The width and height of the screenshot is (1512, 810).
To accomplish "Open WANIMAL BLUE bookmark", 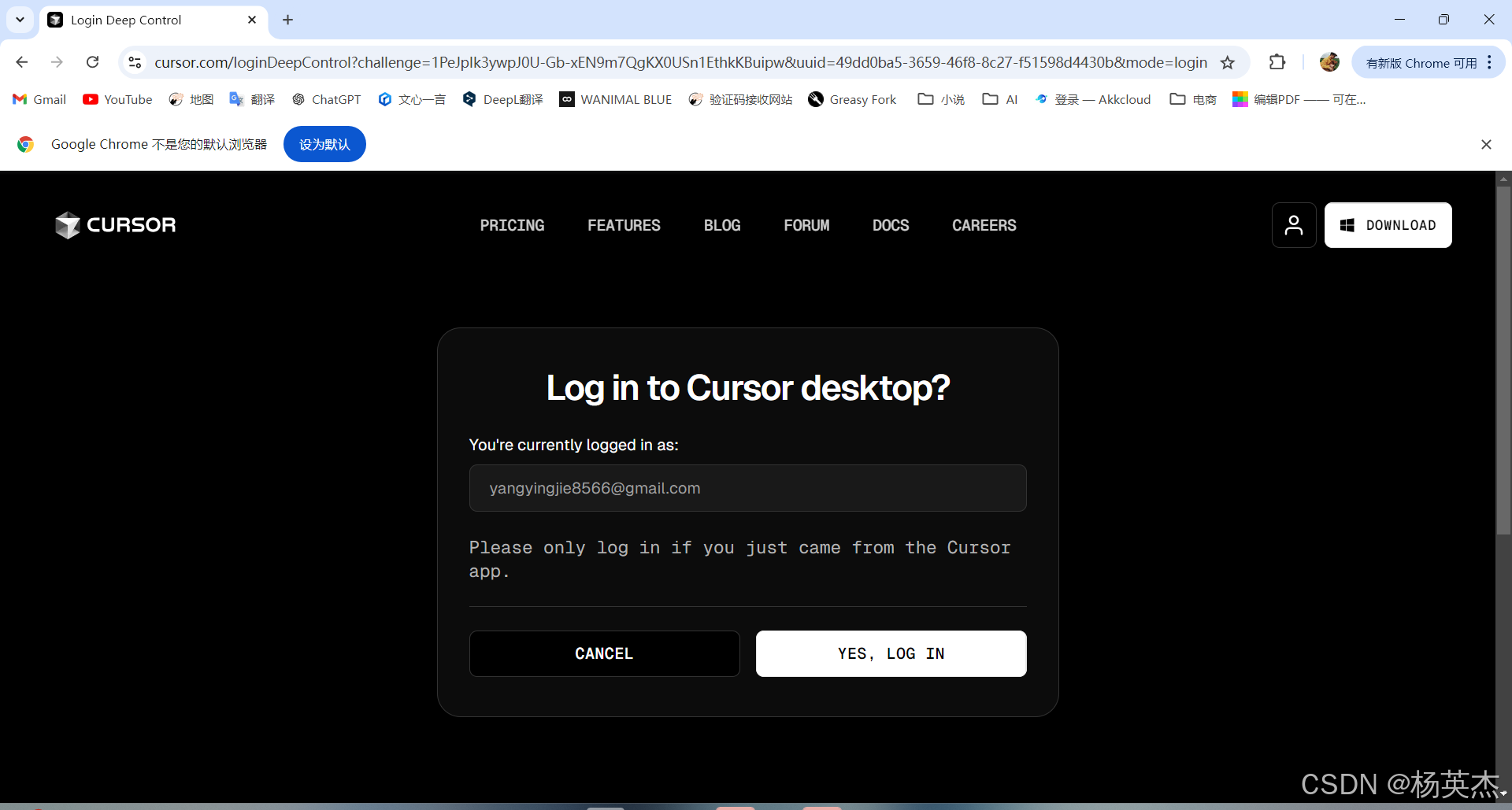I will click(616, 99).
